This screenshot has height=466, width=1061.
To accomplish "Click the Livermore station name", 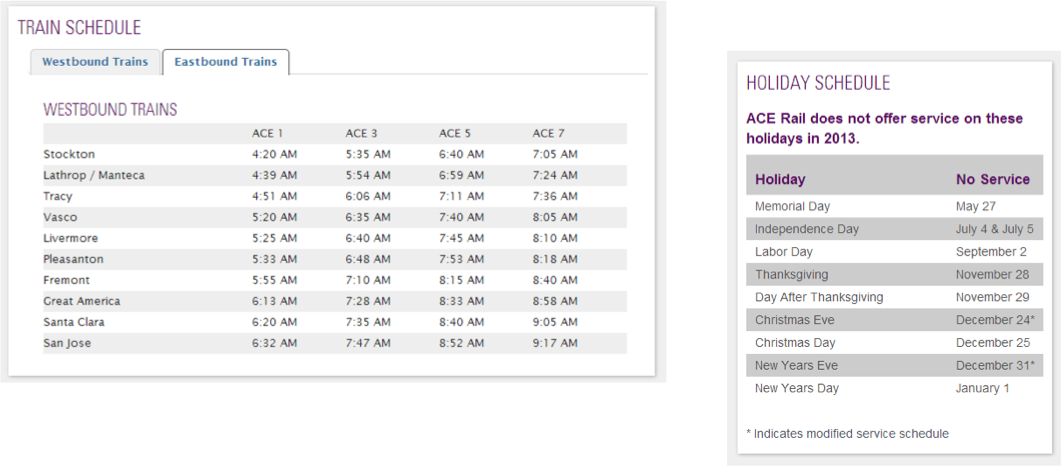I will click(x=72, y=238).
